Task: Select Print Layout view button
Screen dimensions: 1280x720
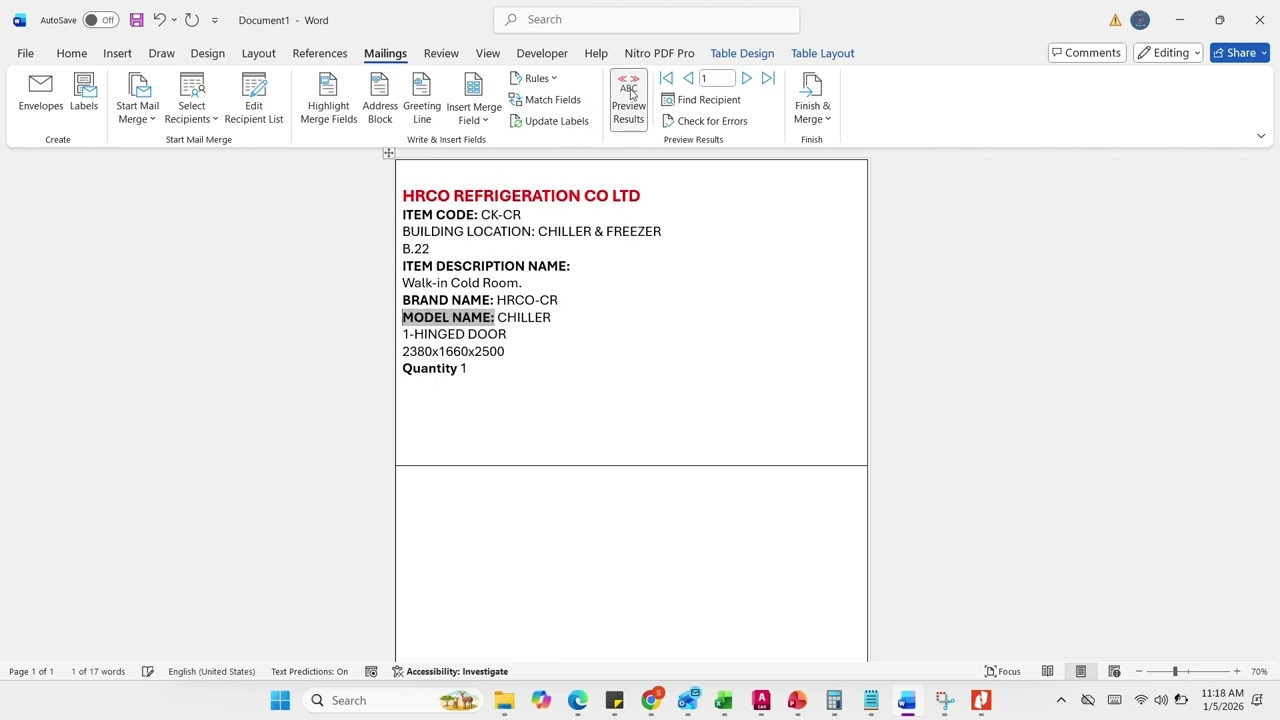Action: [1080, 672]
